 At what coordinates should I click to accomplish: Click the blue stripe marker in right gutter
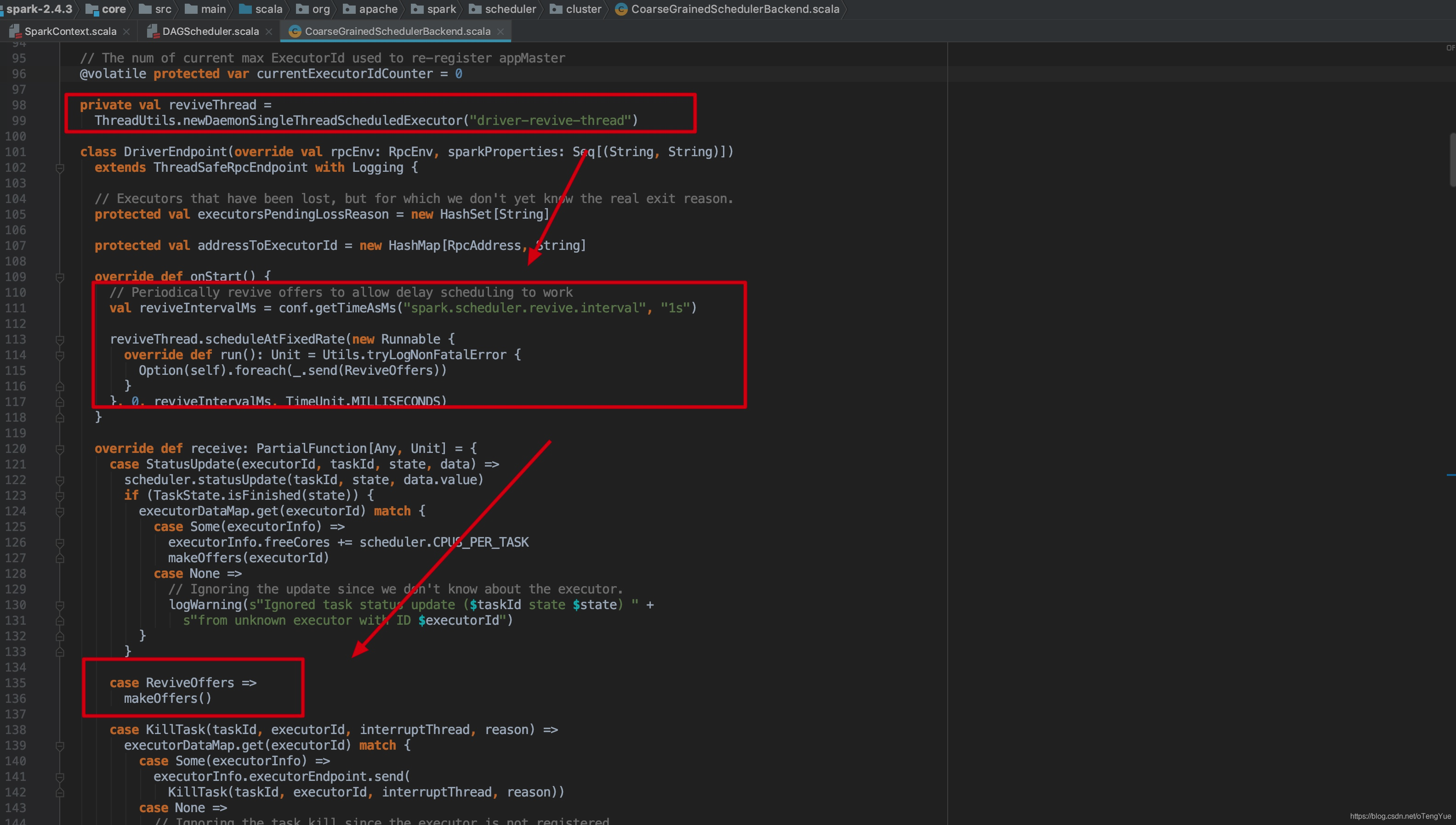pyautogui.click(x=1451, y=474)
